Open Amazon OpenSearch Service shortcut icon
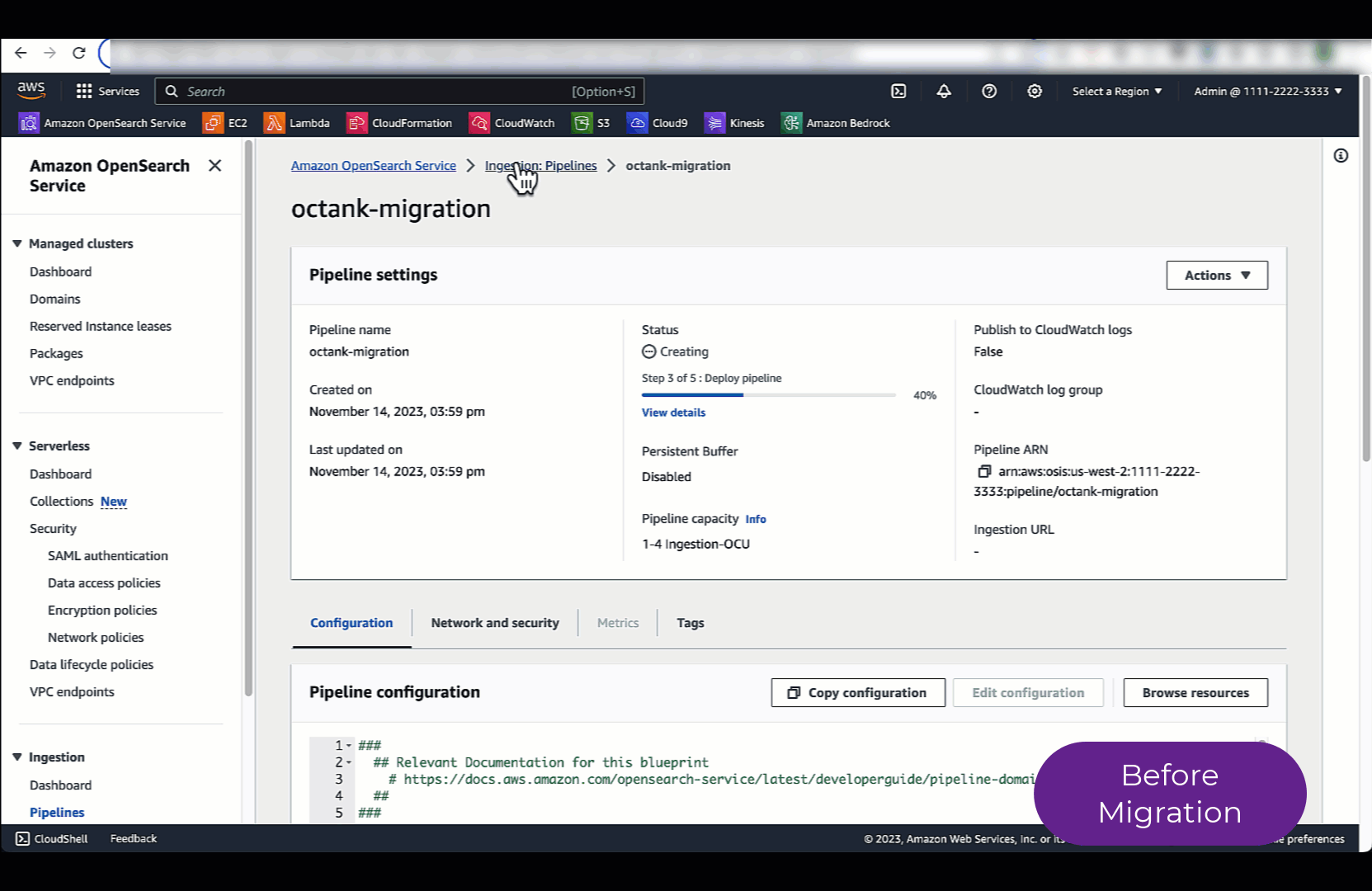Image resolution: width=1372 pixels, height=891 pixels. pos(29,123)
